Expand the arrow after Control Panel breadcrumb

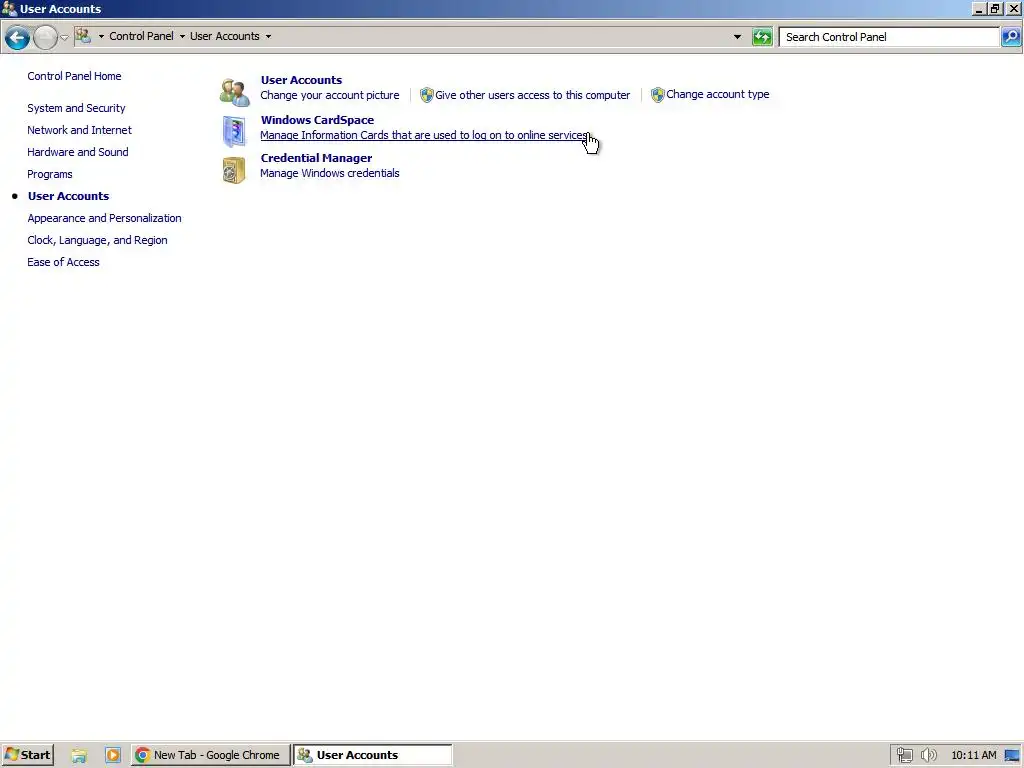pos(182,37)
